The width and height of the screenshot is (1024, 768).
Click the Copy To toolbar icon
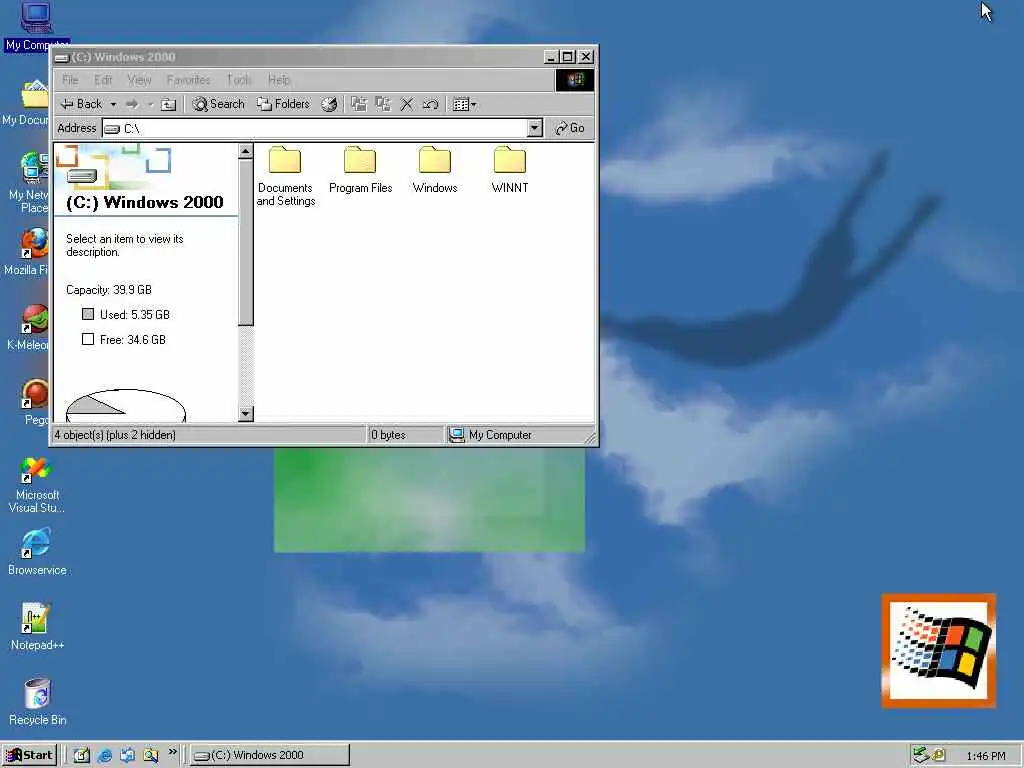383,104
